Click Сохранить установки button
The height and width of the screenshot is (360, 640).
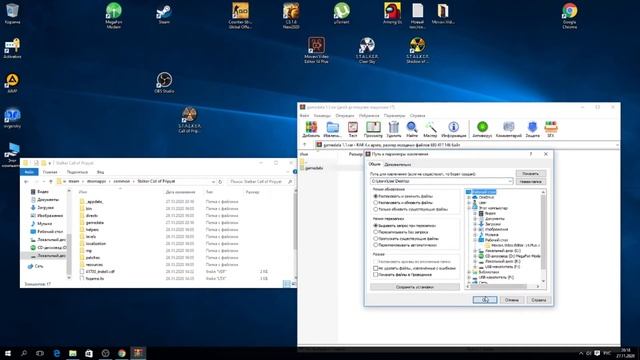415,287
